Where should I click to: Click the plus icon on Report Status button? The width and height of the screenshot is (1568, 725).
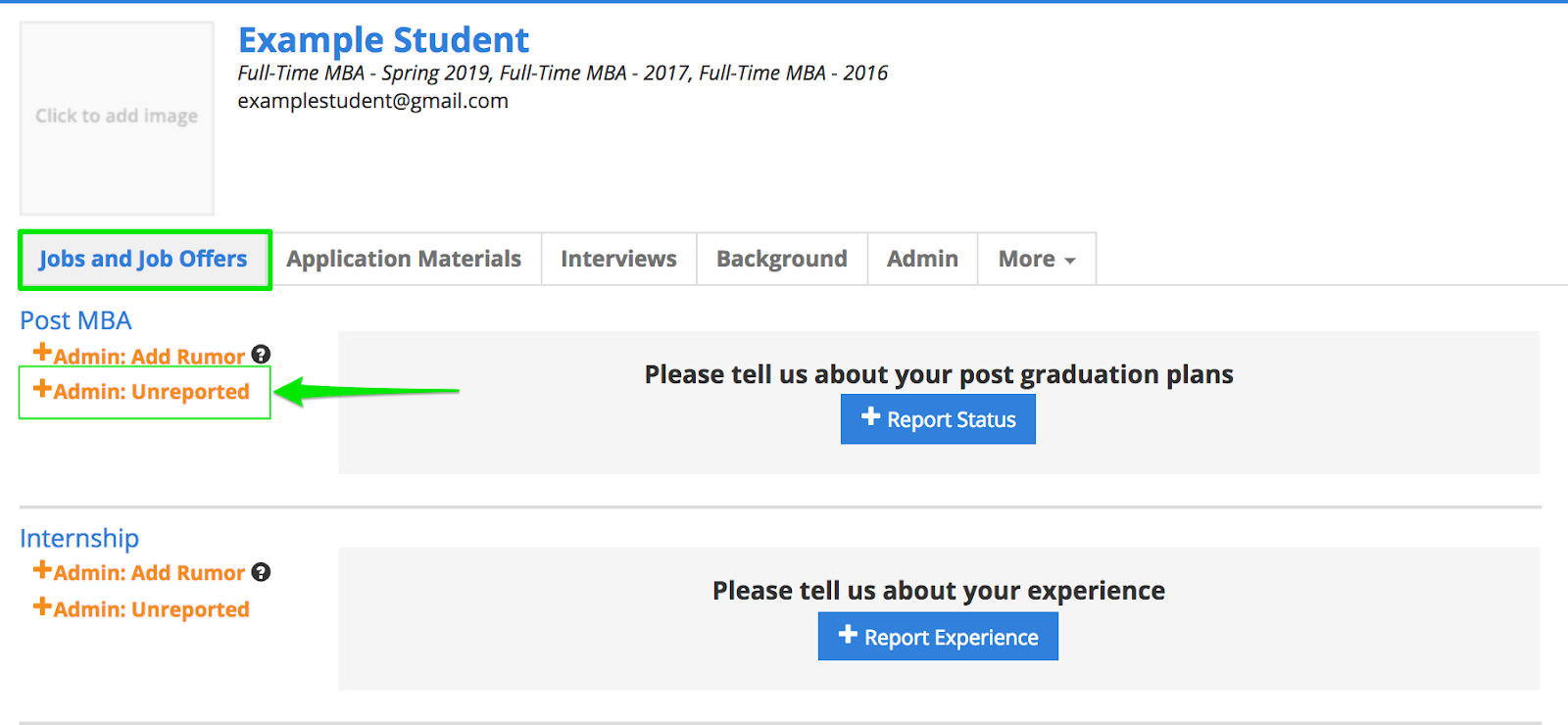[870, 417]
